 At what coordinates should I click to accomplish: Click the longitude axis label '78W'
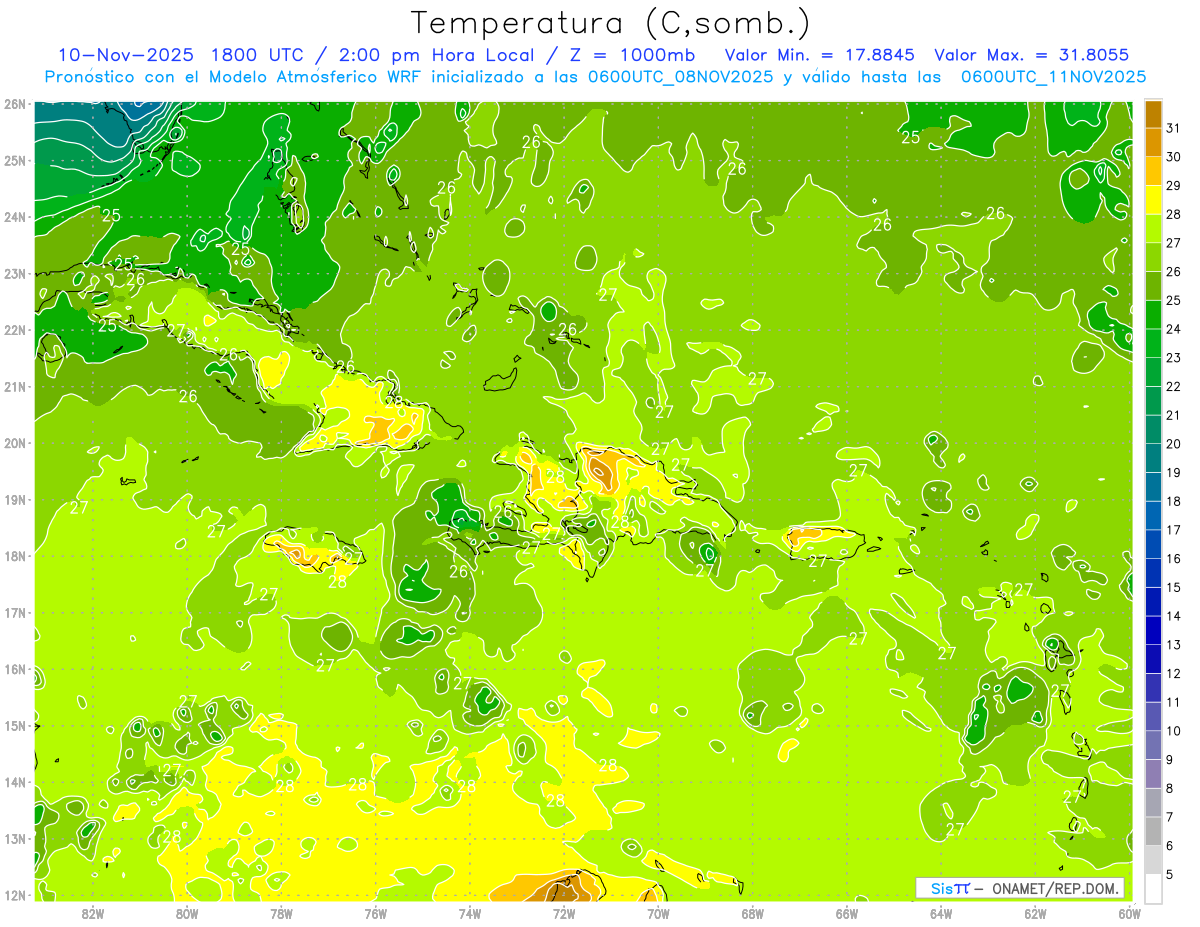click(x=281, y=913)
